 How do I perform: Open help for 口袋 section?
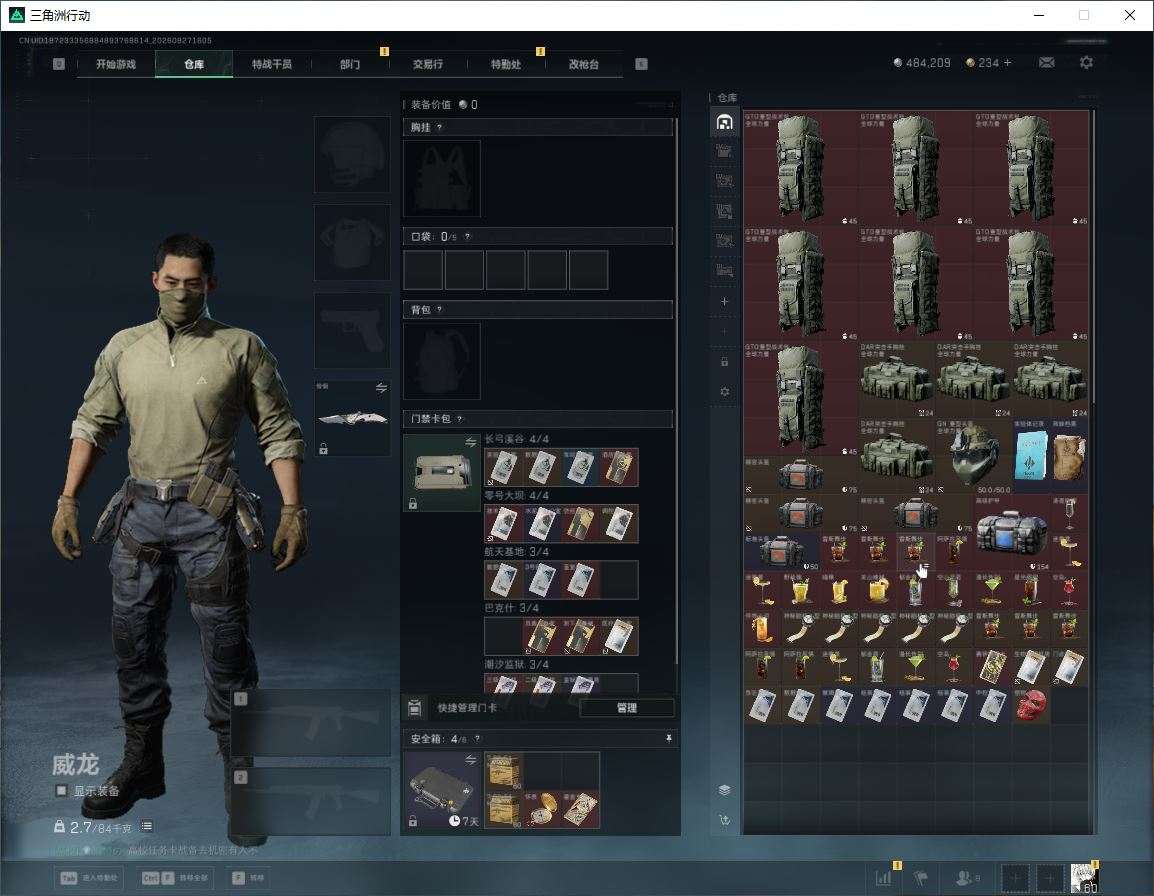[x=467, y=236]
